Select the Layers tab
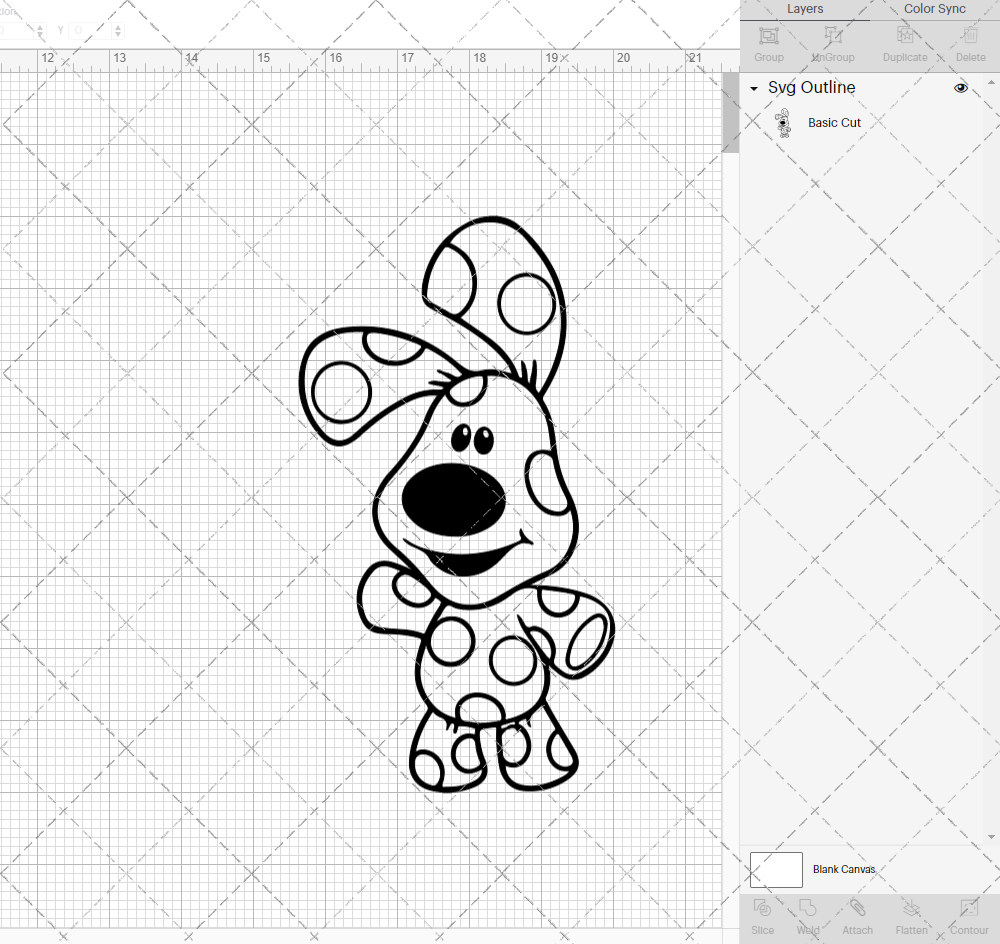 click(805, 9)
